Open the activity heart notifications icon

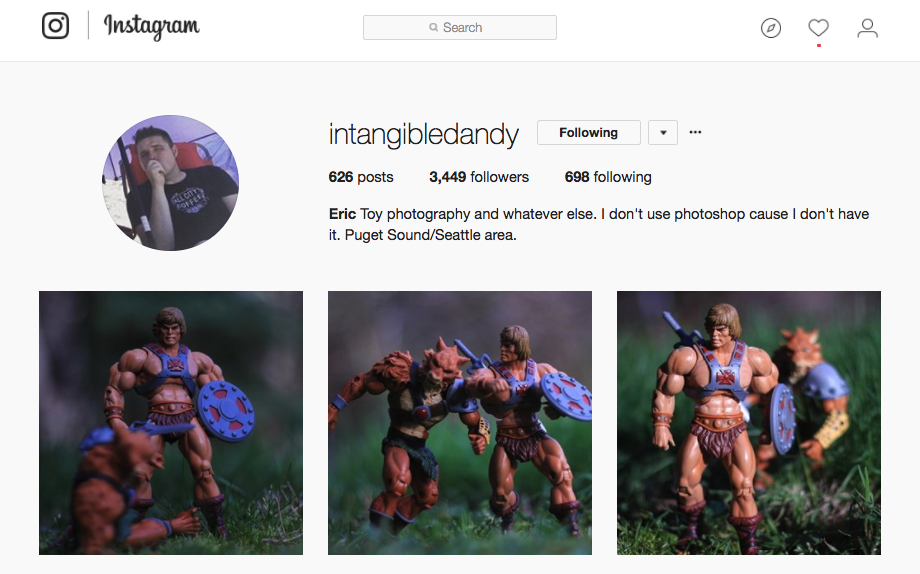(818, 28)
